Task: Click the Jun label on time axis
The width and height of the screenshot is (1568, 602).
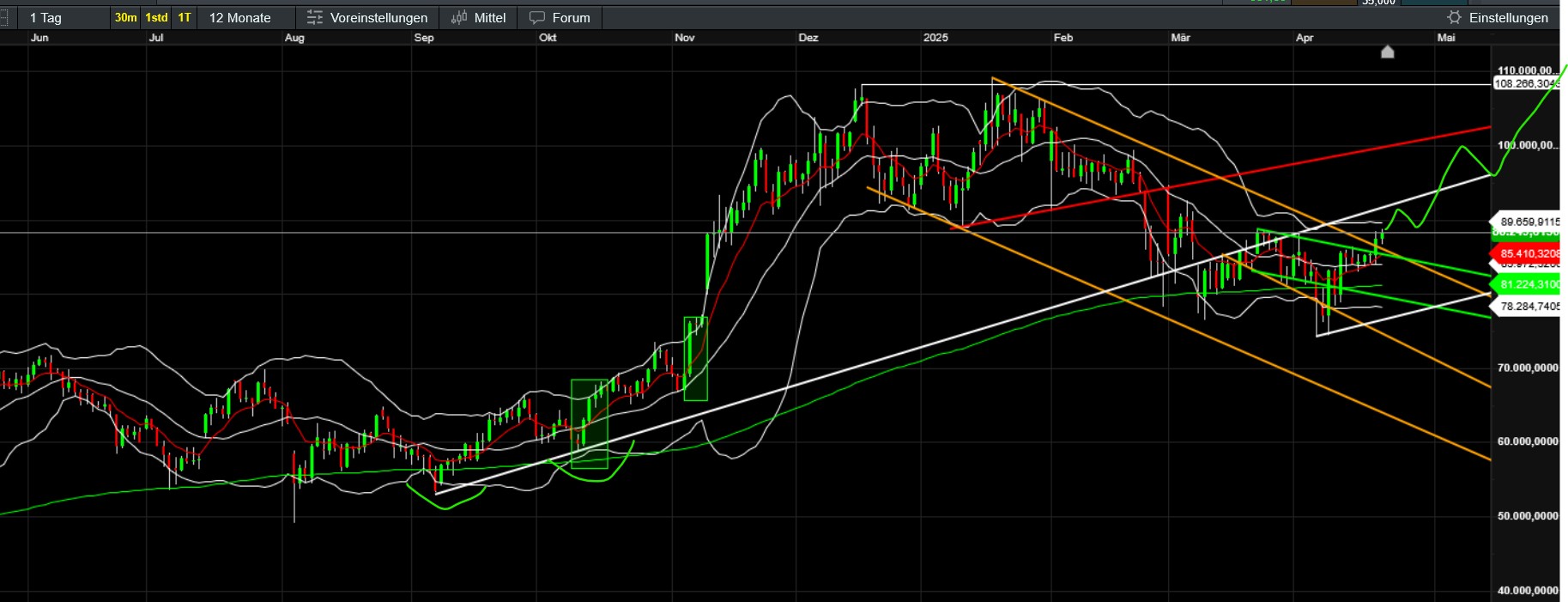Action: pyautogui.click(x=39, y=38)
